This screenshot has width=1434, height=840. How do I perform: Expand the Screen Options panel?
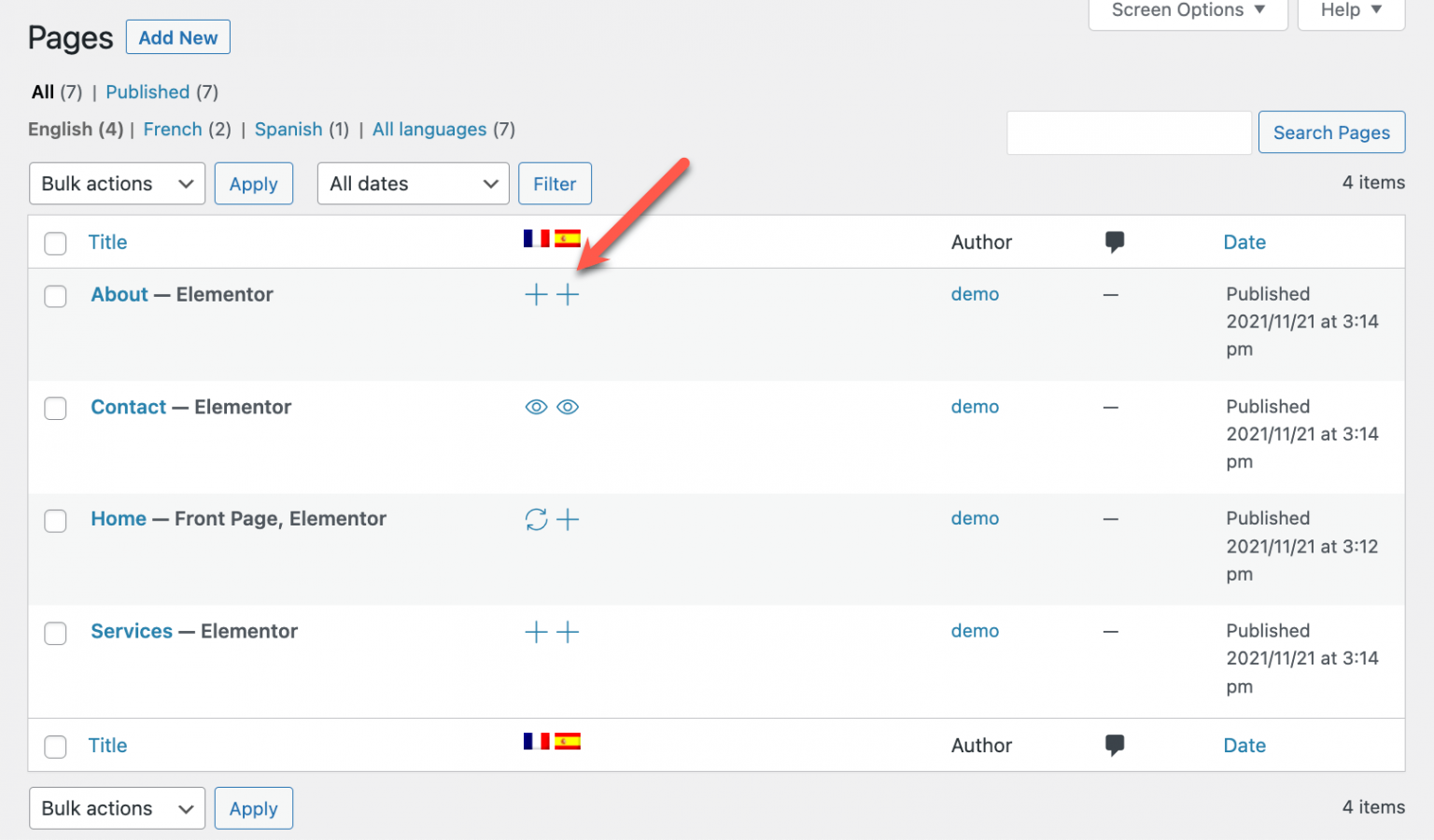point(1188,11)
